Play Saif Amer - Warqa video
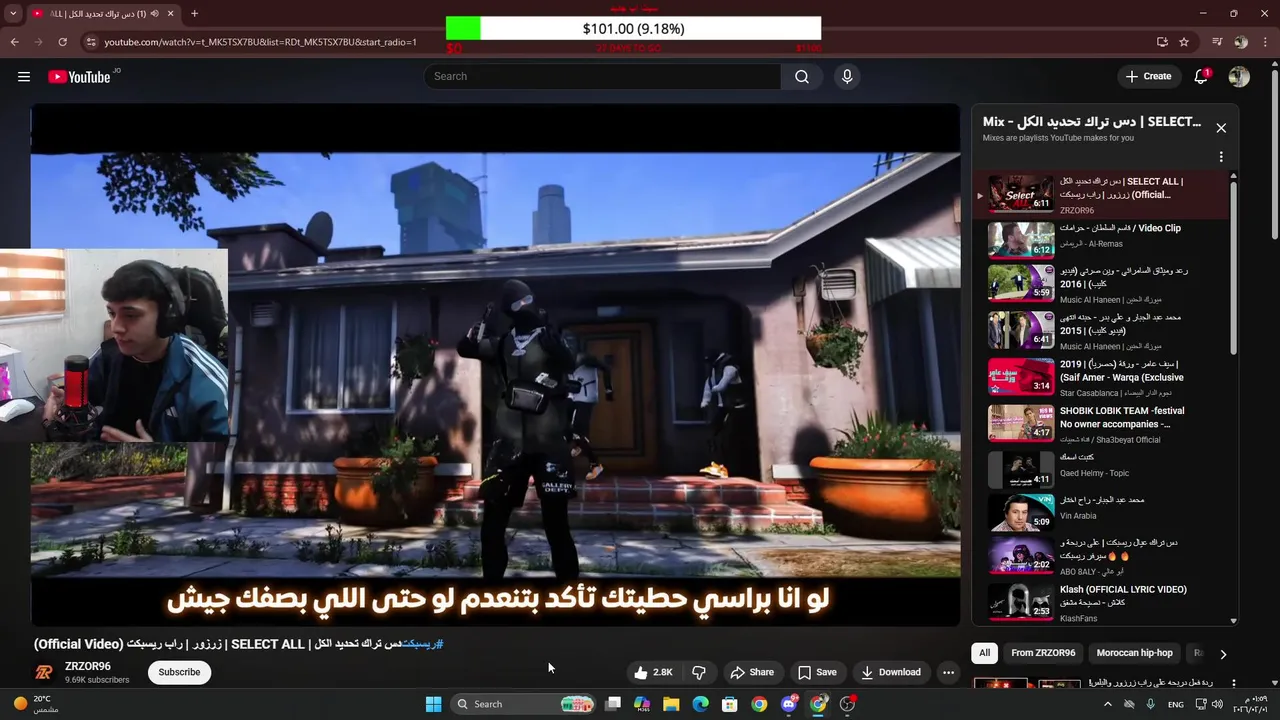The image size is (1280, 720). tap(1100, 377)
